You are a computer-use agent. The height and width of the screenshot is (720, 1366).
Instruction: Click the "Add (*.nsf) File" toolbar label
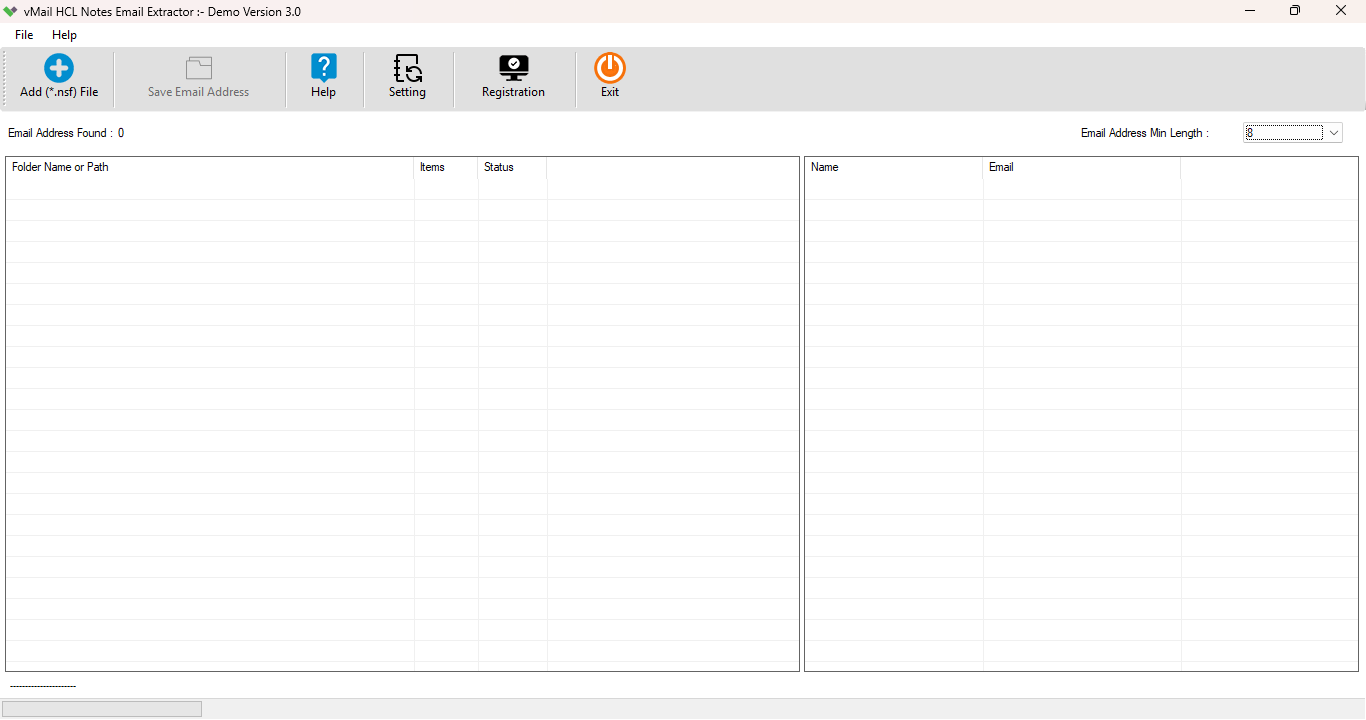pyautogui.click(x=59, y=92)
